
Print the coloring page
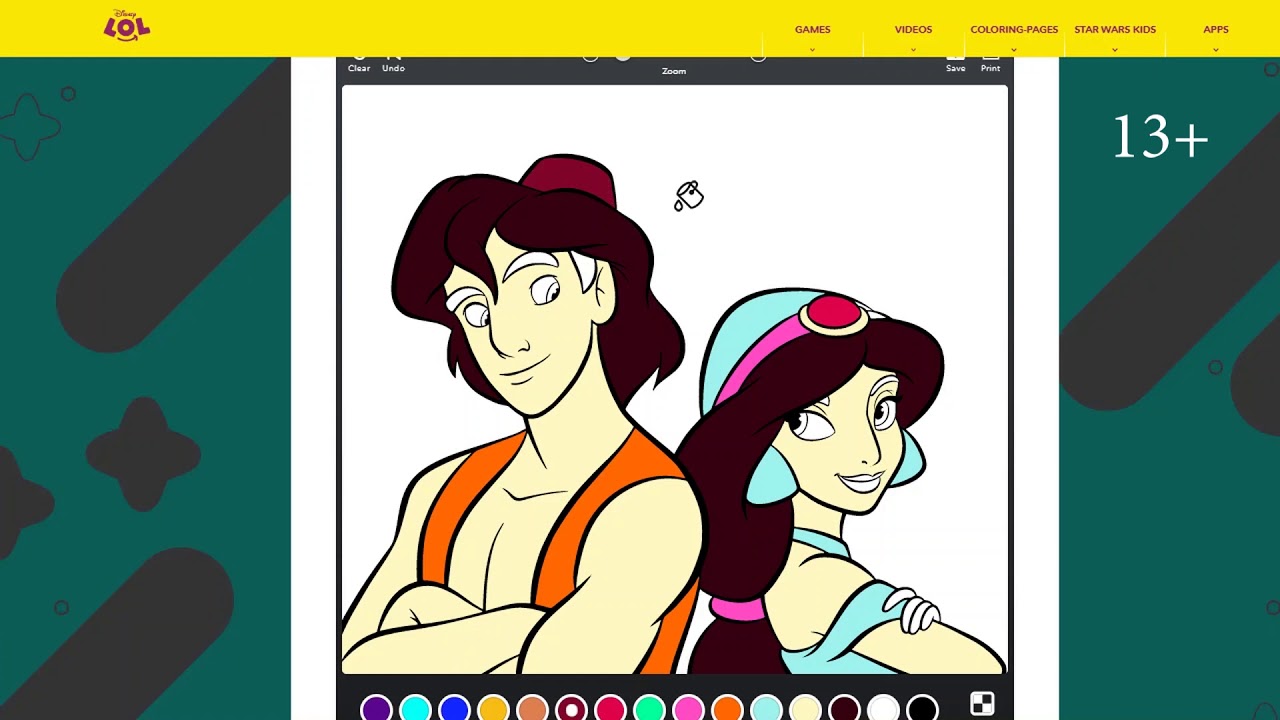pyautogui.click(x=990, y=64)
